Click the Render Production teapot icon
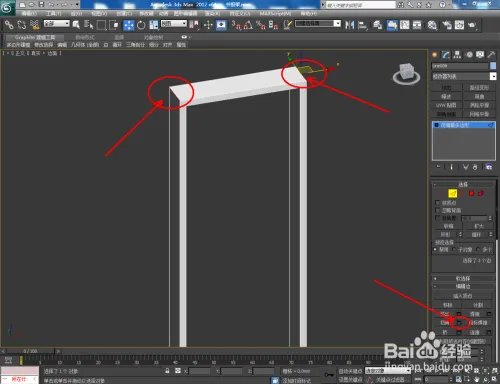This screenshot has height=384, width=500. pos(472,25)
